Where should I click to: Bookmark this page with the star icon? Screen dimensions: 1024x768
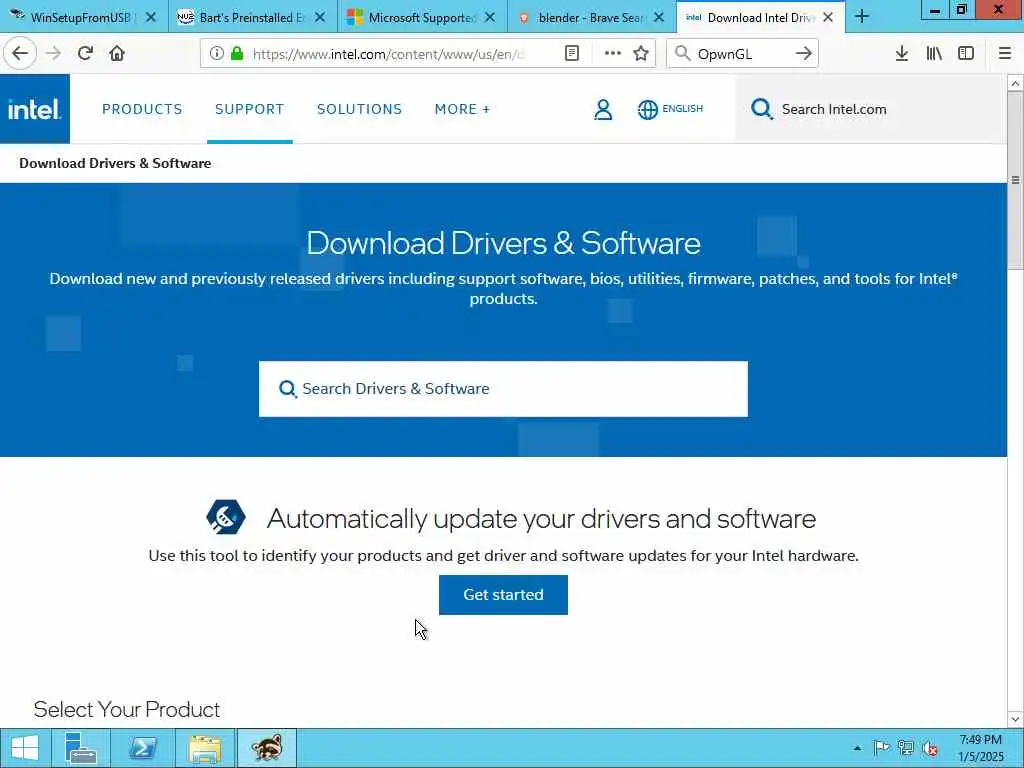(x=641, y=53)
